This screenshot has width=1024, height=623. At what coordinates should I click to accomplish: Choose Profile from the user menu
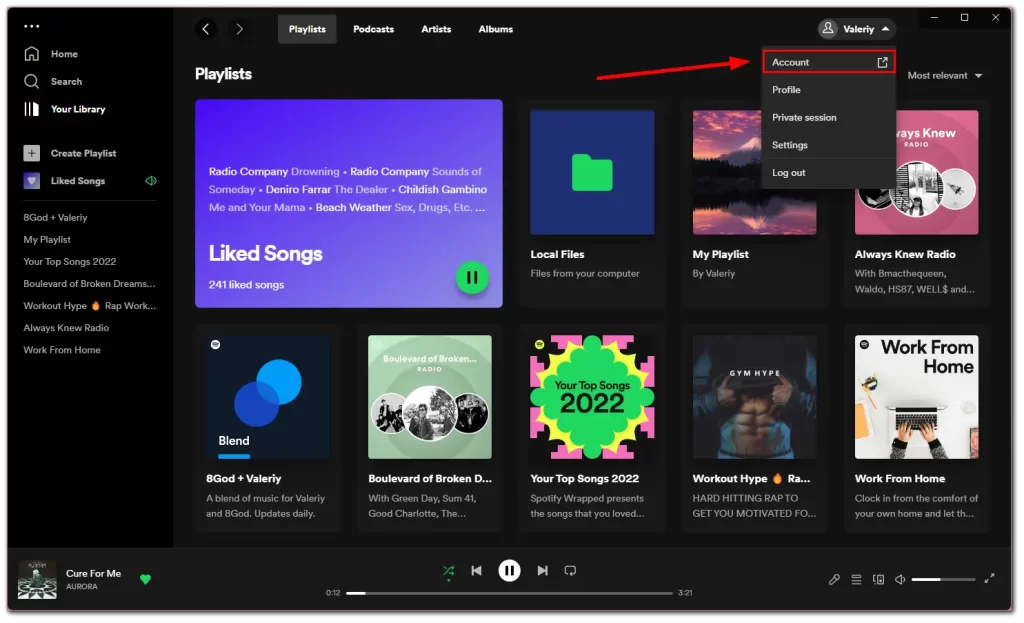click(829, 89)
